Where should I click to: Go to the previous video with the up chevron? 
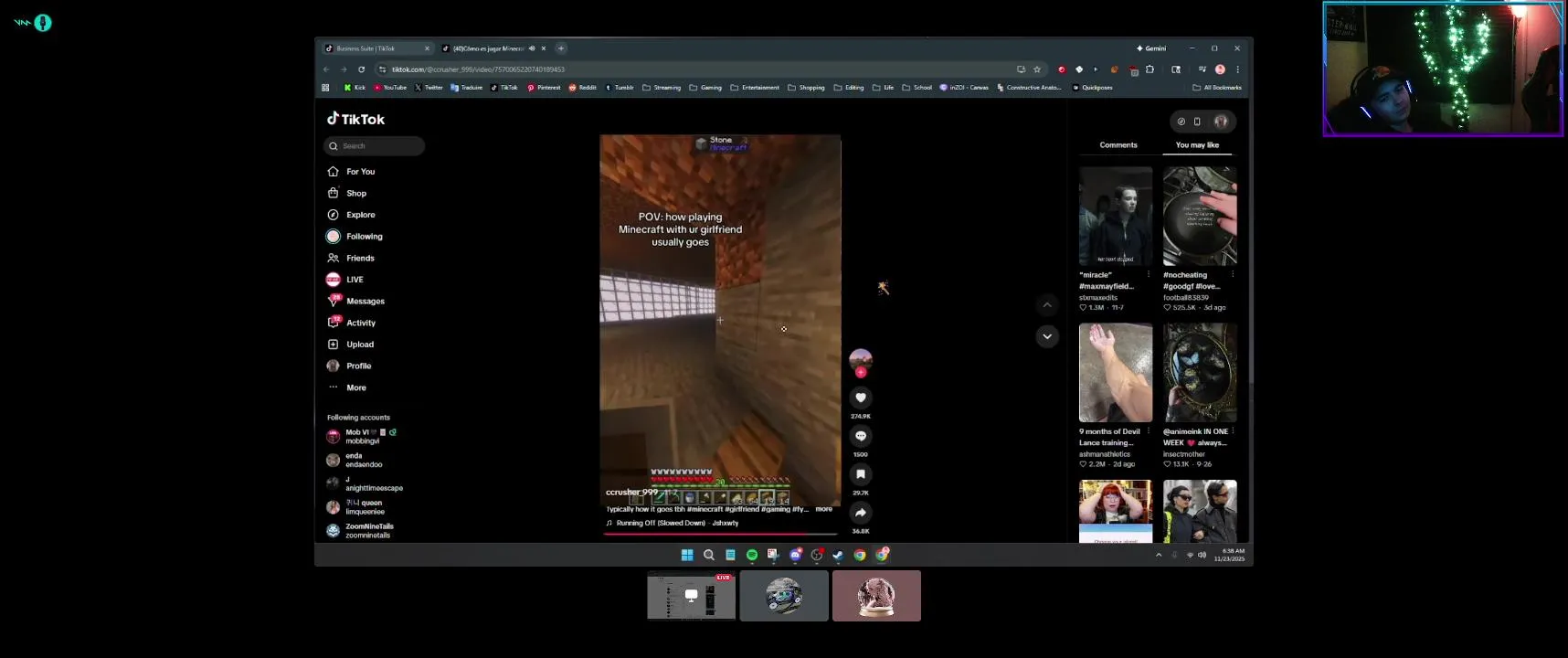(1047, 305)
